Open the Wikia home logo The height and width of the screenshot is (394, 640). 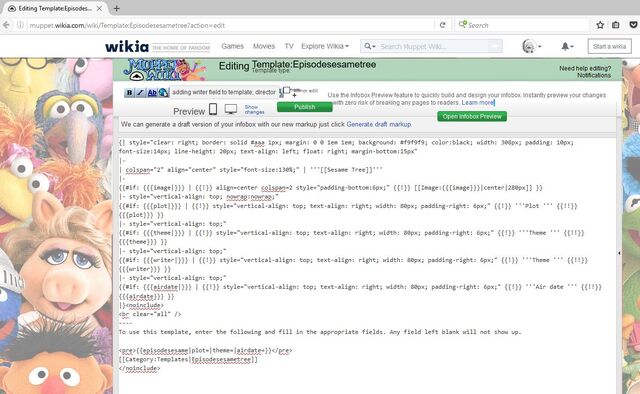(127, 47)
